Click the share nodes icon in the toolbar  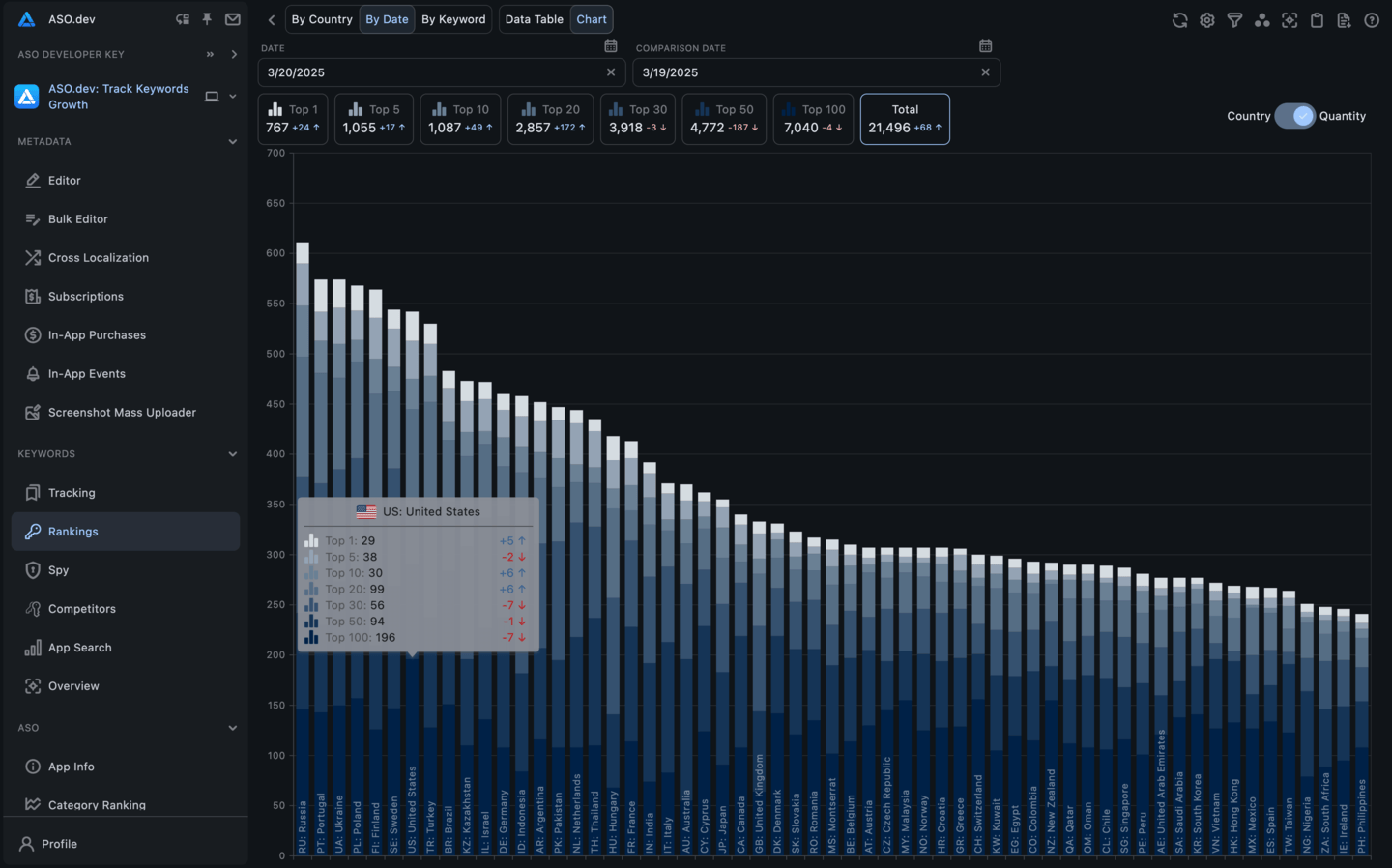tap(1262, 18)
